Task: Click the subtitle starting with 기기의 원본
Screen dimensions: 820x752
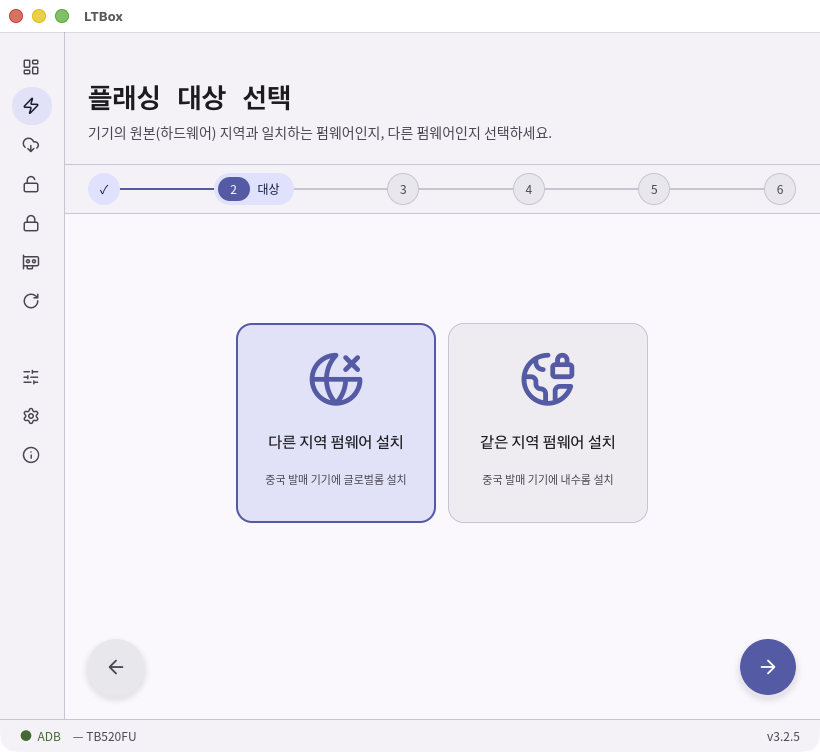Action: pos(320,133)
